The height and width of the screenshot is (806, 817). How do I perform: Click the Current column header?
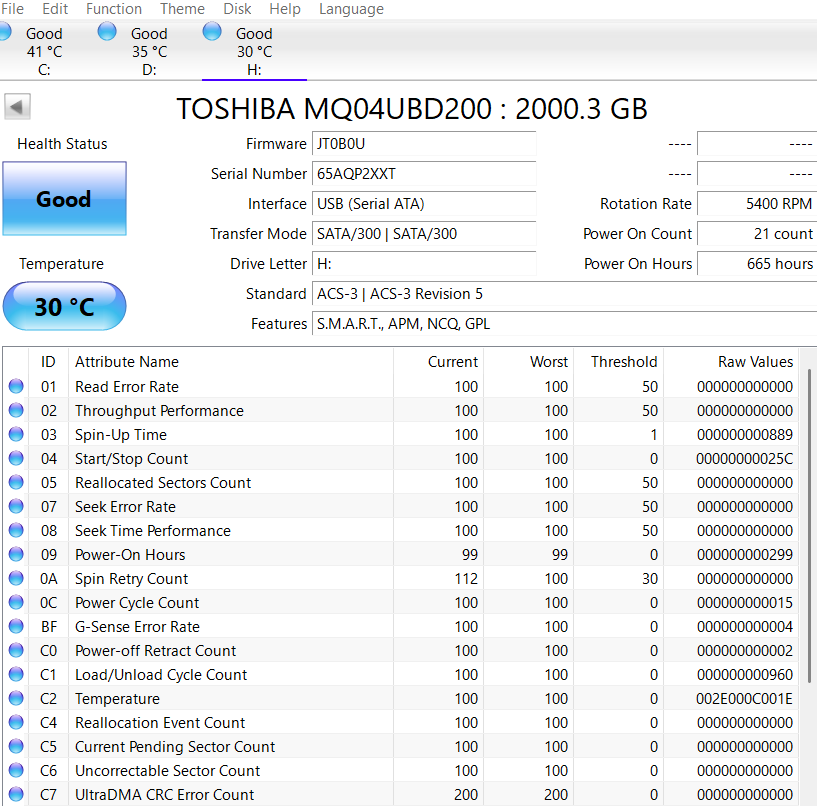[x=438, y=362]
